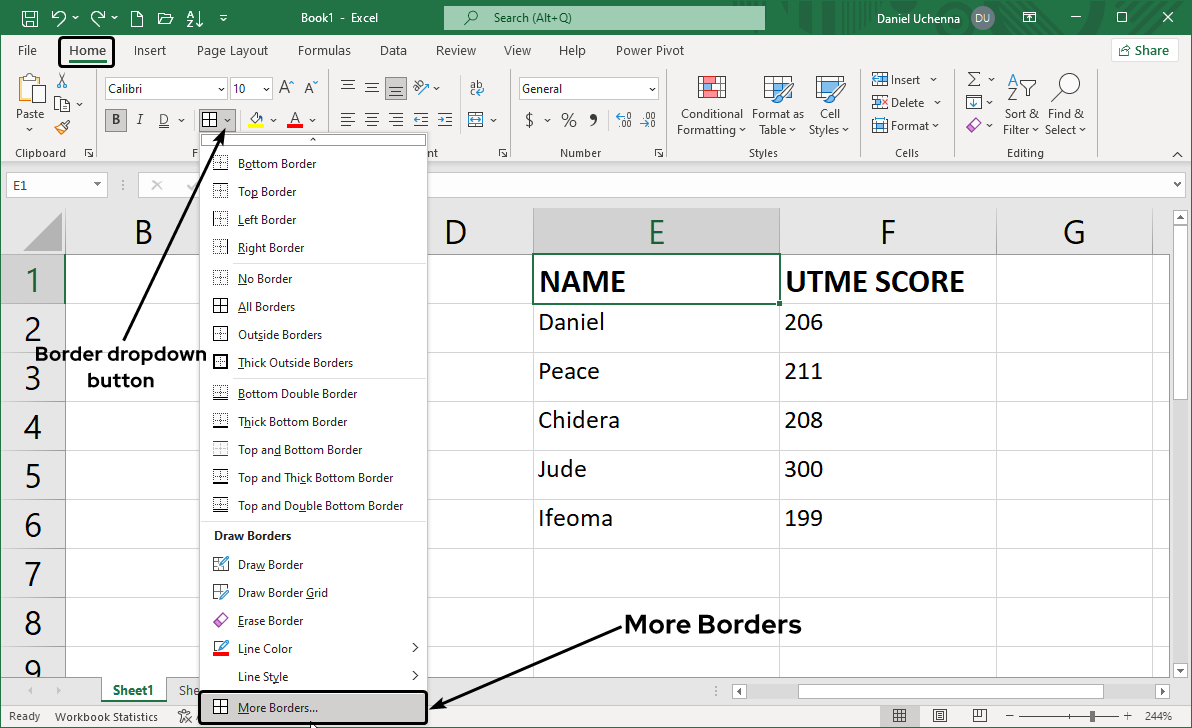Open the font size dropdown

(x=265, y=89)
